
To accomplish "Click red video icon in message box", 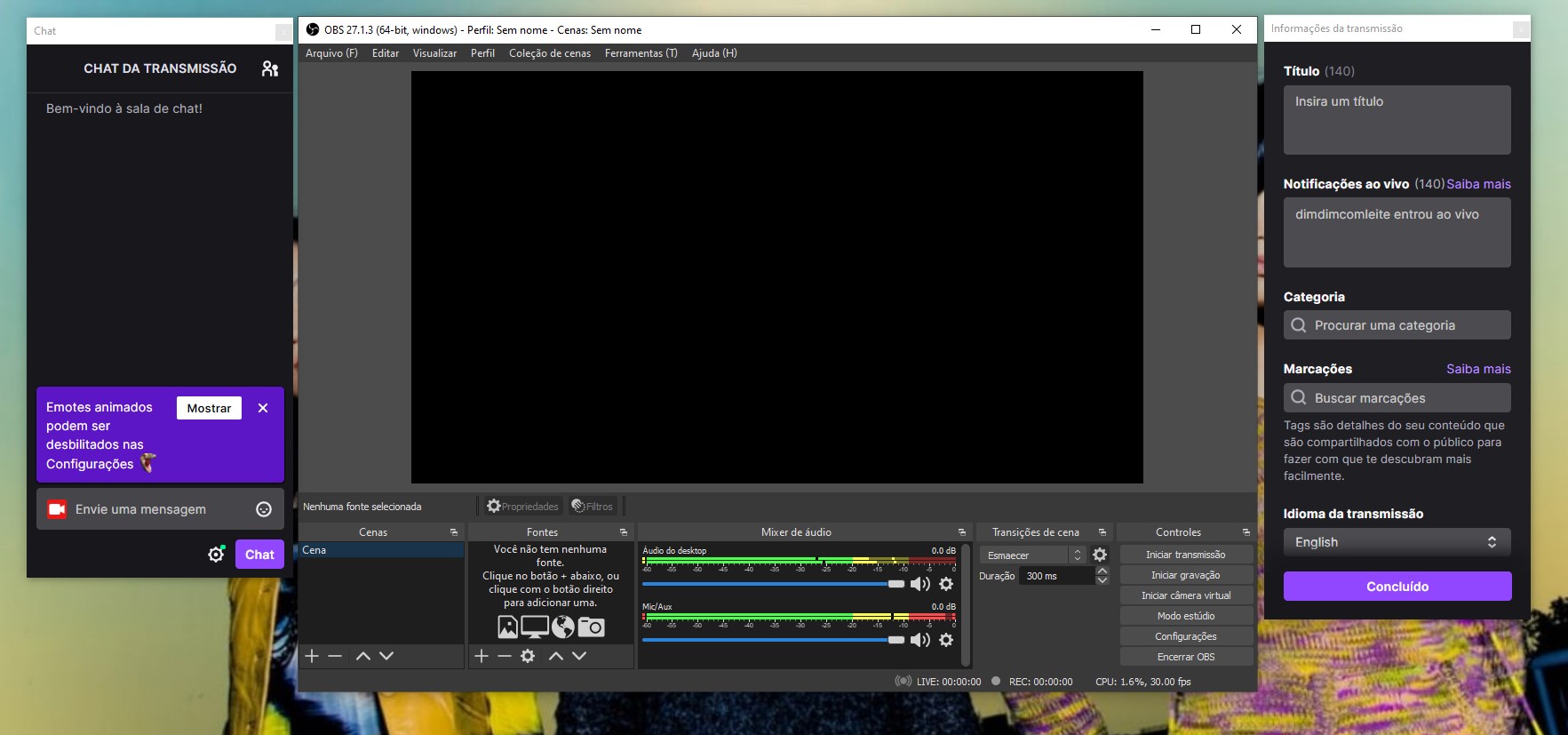I will pyautogui.click(x=57, y=509).
